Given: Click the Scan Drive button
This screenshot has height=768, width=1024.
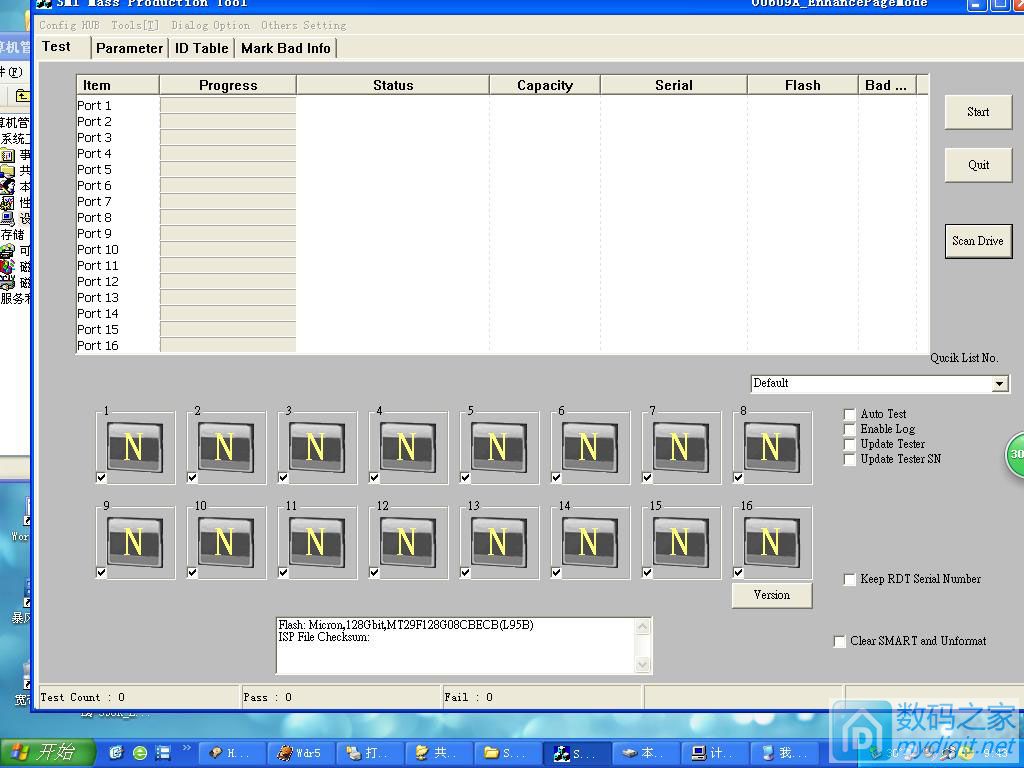Looking at the screenshot, I should [978, 241].
